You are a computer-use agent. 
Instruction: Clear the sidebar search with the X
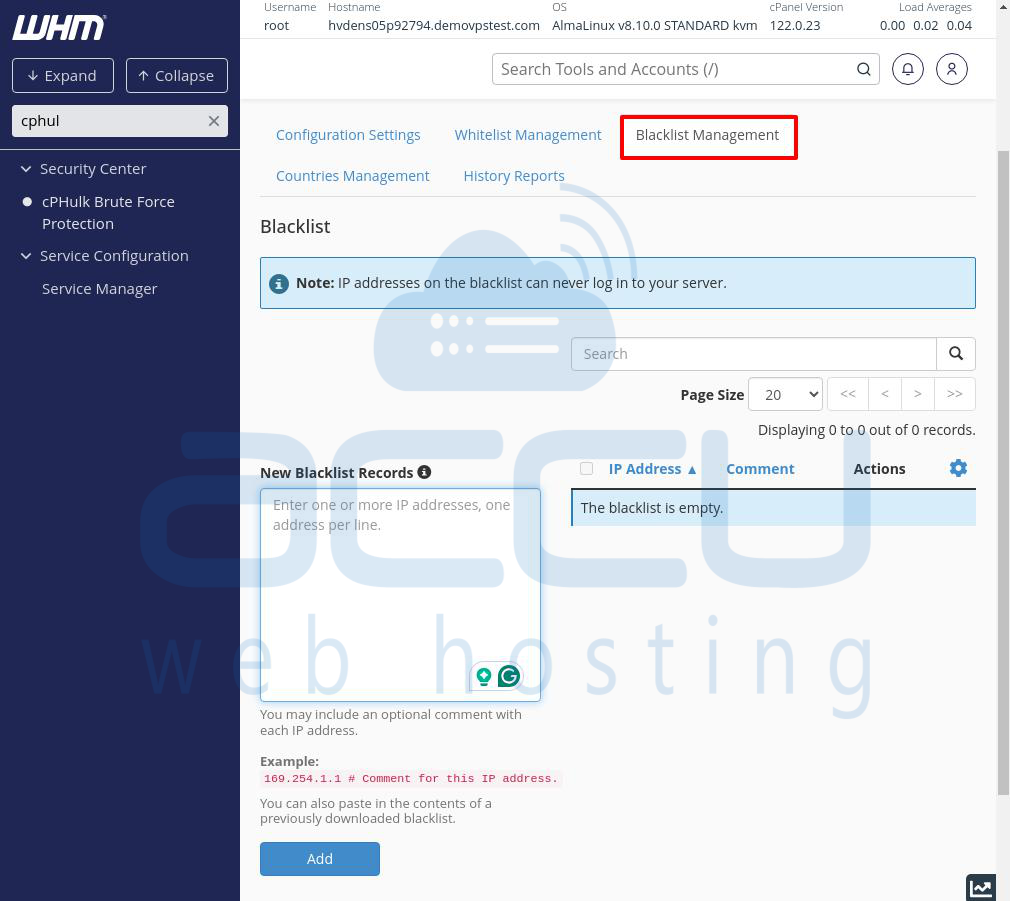(x=214, y=121)
